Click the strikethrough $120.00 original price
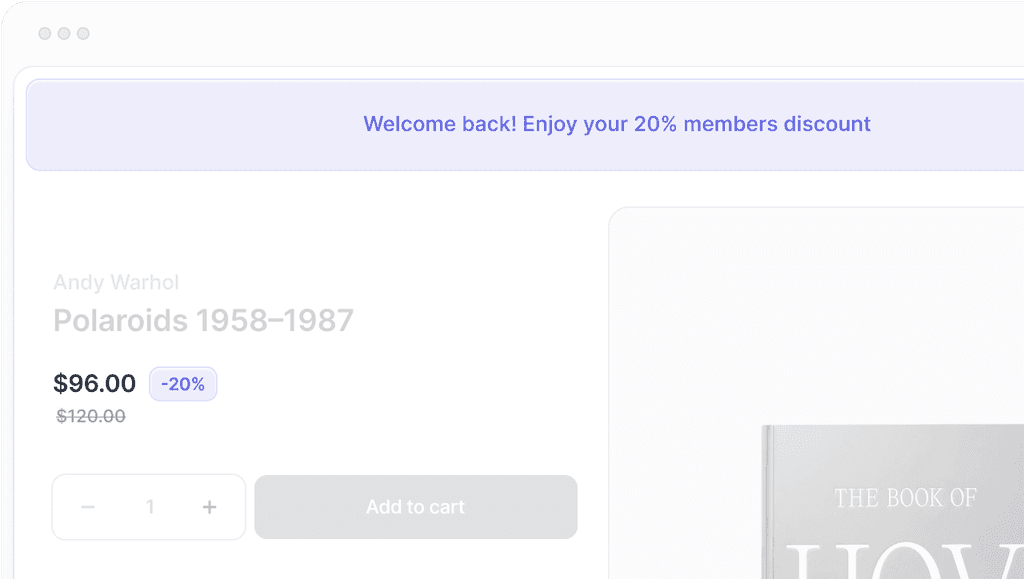The image size is (1024, 579). [91, 416]
